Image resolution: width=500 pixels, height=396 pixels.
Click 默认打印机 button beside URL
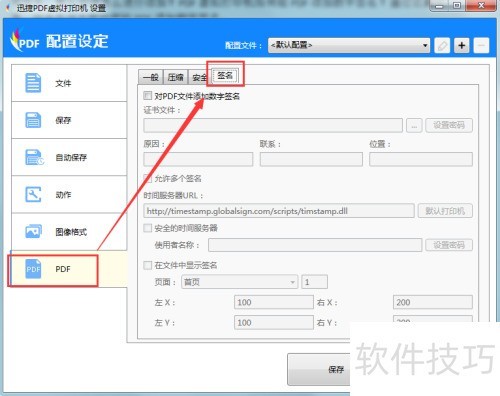coord(445,211)
